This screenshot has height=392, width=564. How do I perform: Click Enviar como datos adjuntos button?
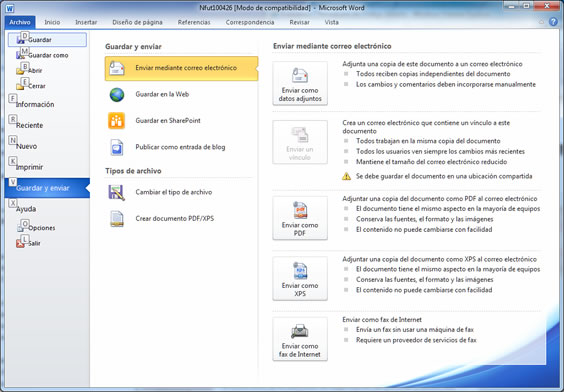coord(300,83)
